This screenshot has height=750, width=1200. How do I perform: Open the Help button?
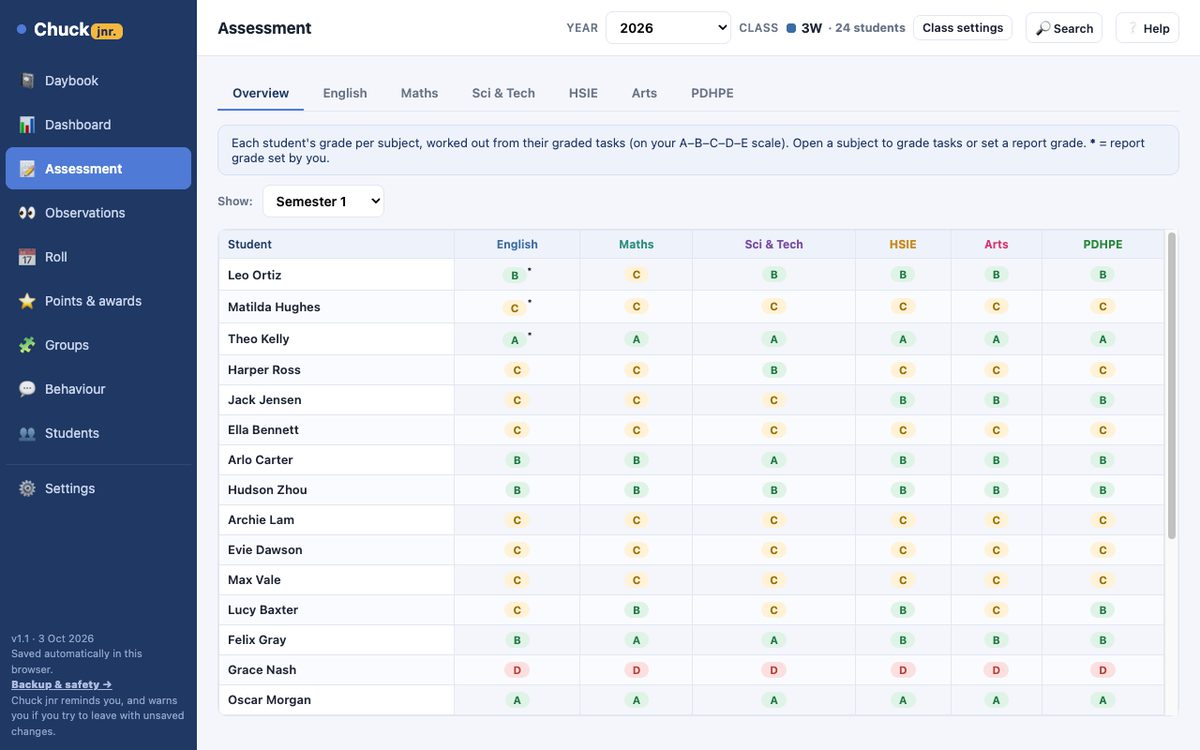[x=1147, y=28]
